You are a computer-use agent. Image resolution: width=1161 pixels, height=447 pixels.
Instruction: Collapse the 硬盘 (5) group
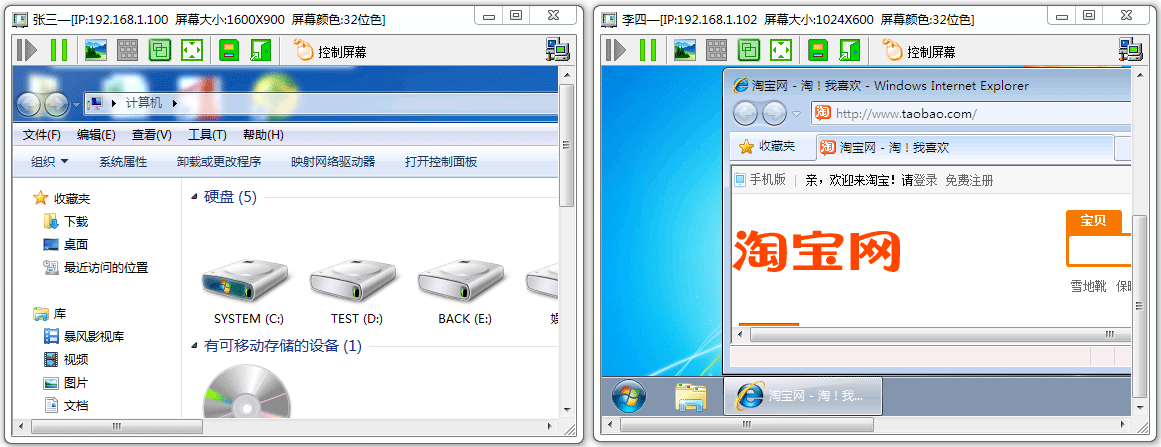pos(195,197)
